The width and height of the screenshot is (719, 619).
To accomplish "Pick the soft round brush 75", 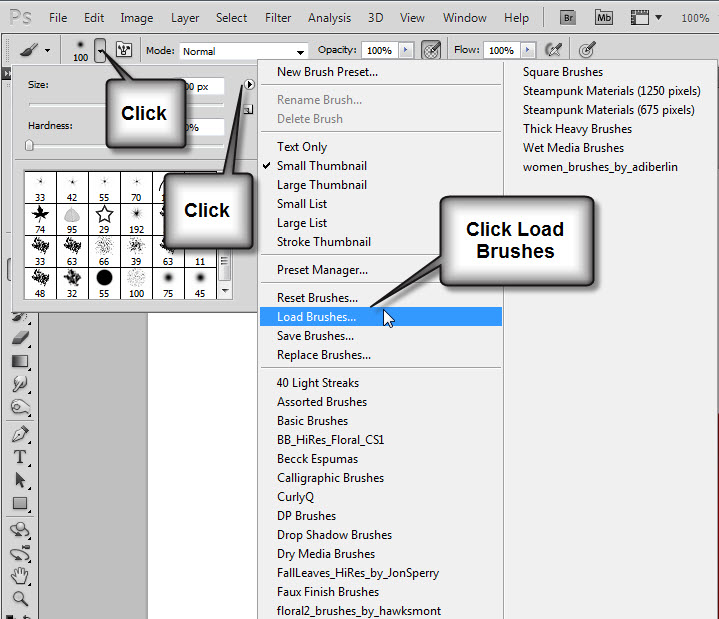I will coord(168,283).
